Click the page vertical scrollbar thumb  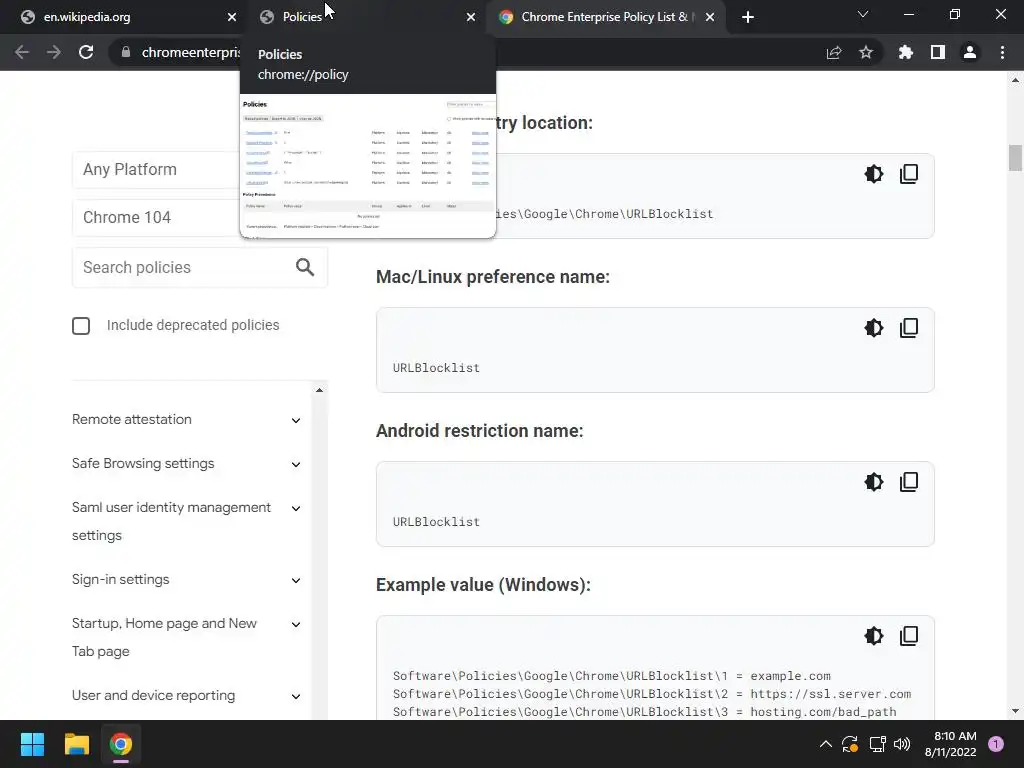(x=1015, y=158)
